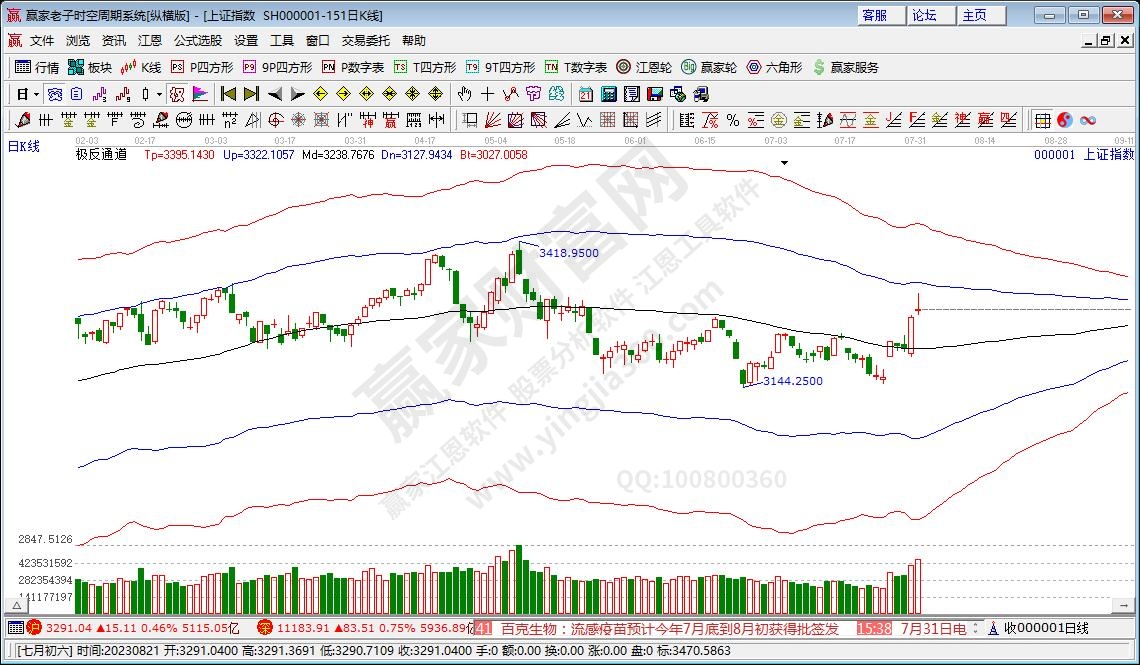Open the 交易委托 menu
Viewport: 1140px width, 665px height.
pyautogui.click(x=366, y=41)
